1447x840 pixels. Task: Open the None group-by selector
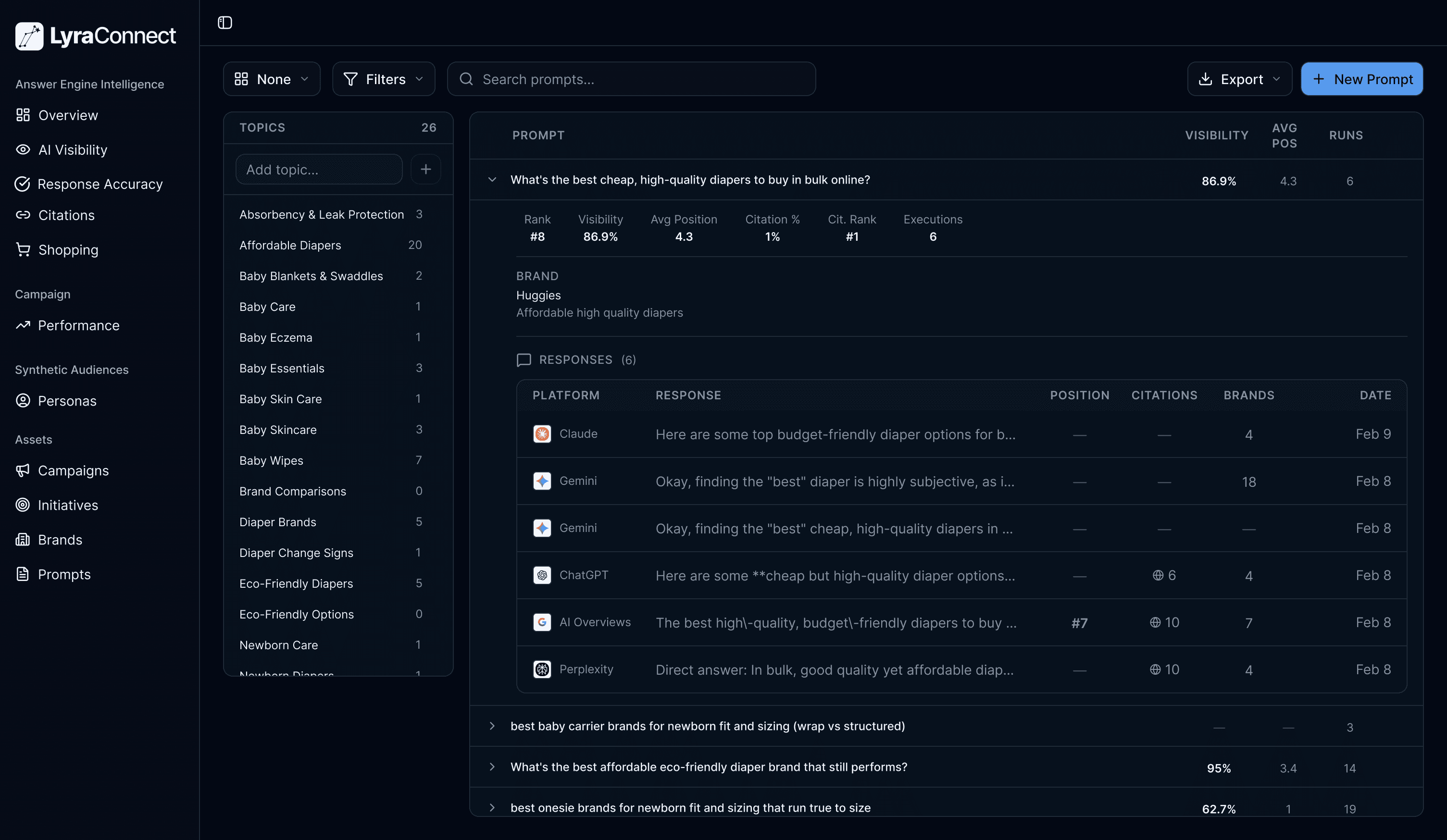[272, 79]
